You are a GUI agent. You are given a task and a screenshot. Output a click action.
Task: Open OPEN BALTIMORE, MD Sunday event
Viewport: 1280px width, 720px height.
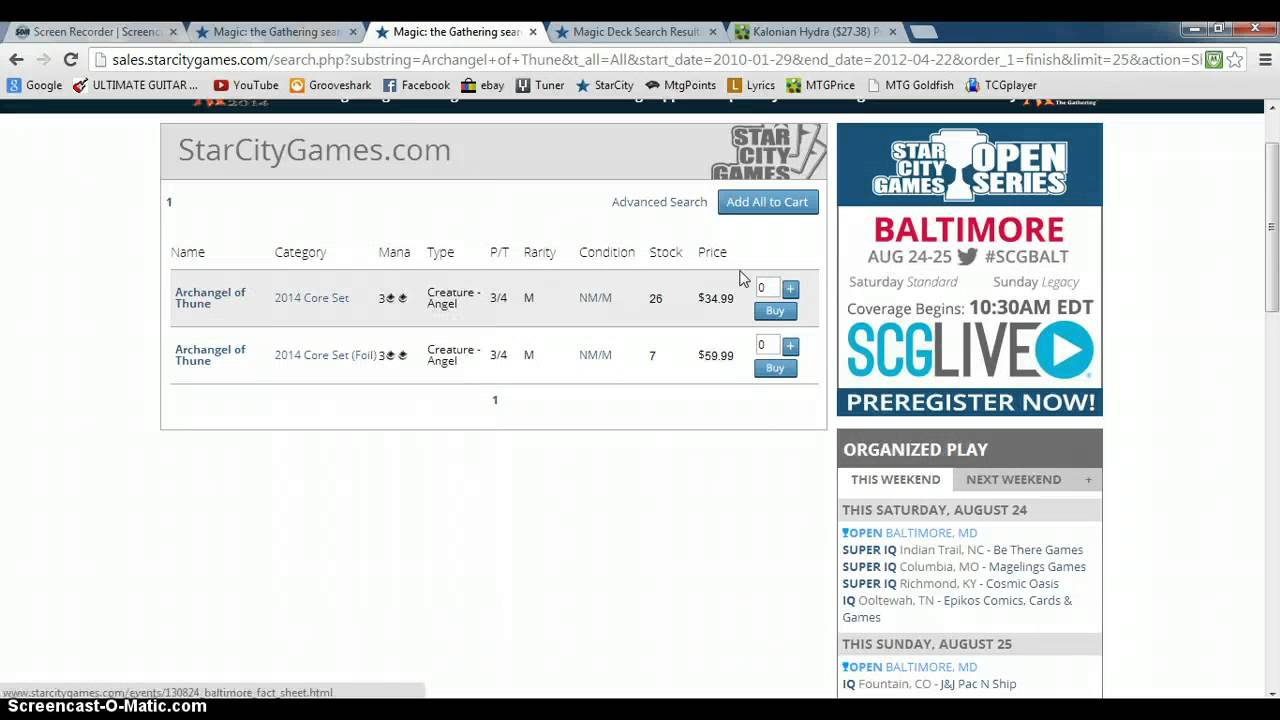pyautogui.click(x=909, y=667)
